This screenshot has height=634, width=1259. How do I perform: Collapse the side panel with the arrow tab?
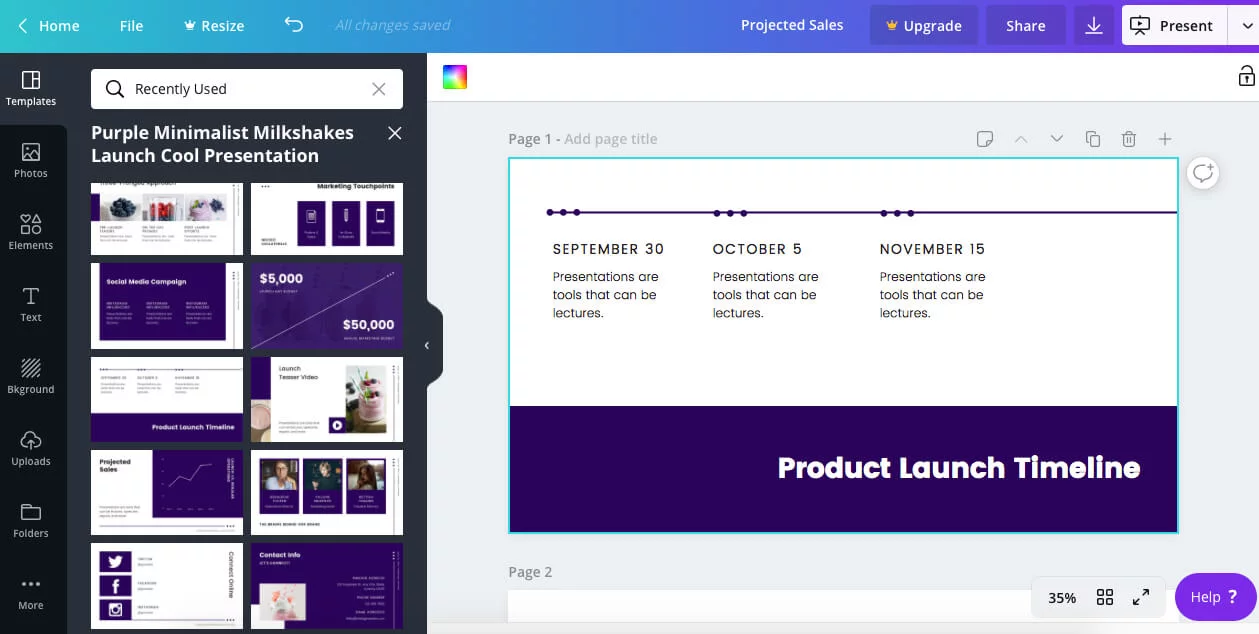point(428,343)
